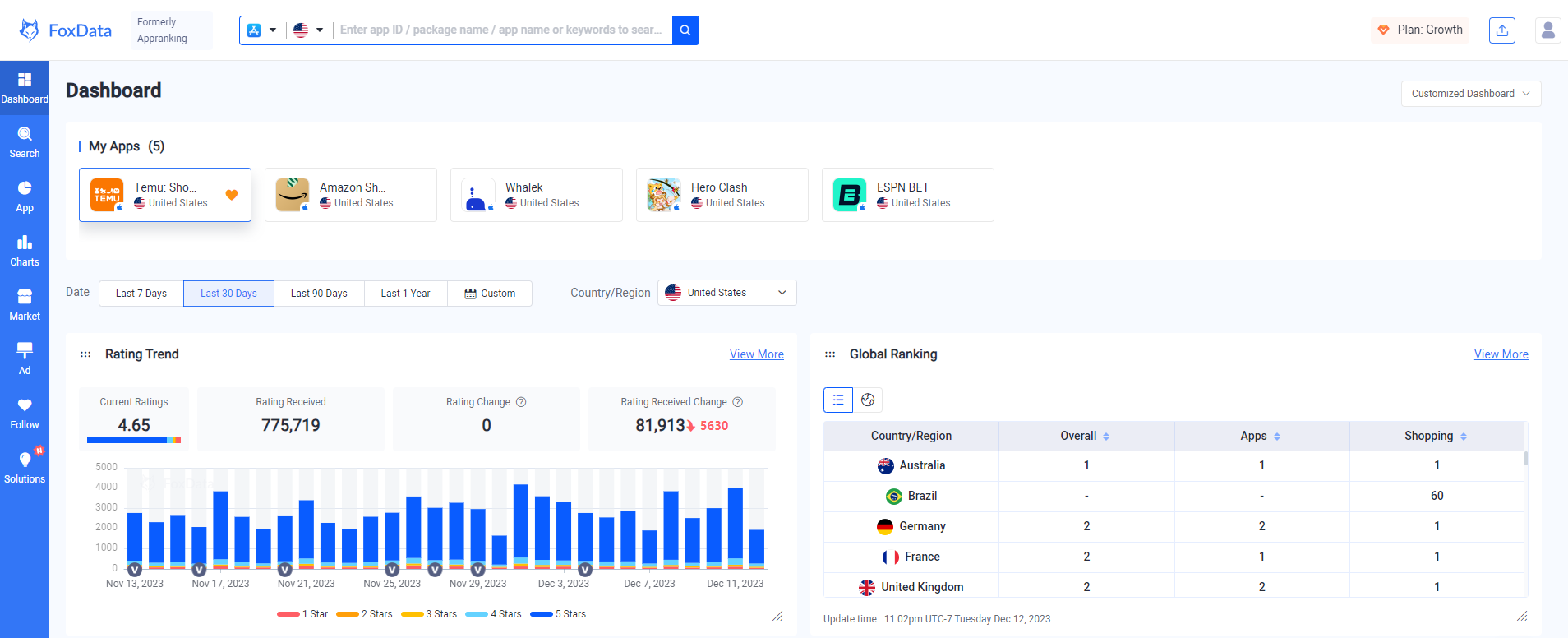Open the Charts sidebar item

(25, 251)
